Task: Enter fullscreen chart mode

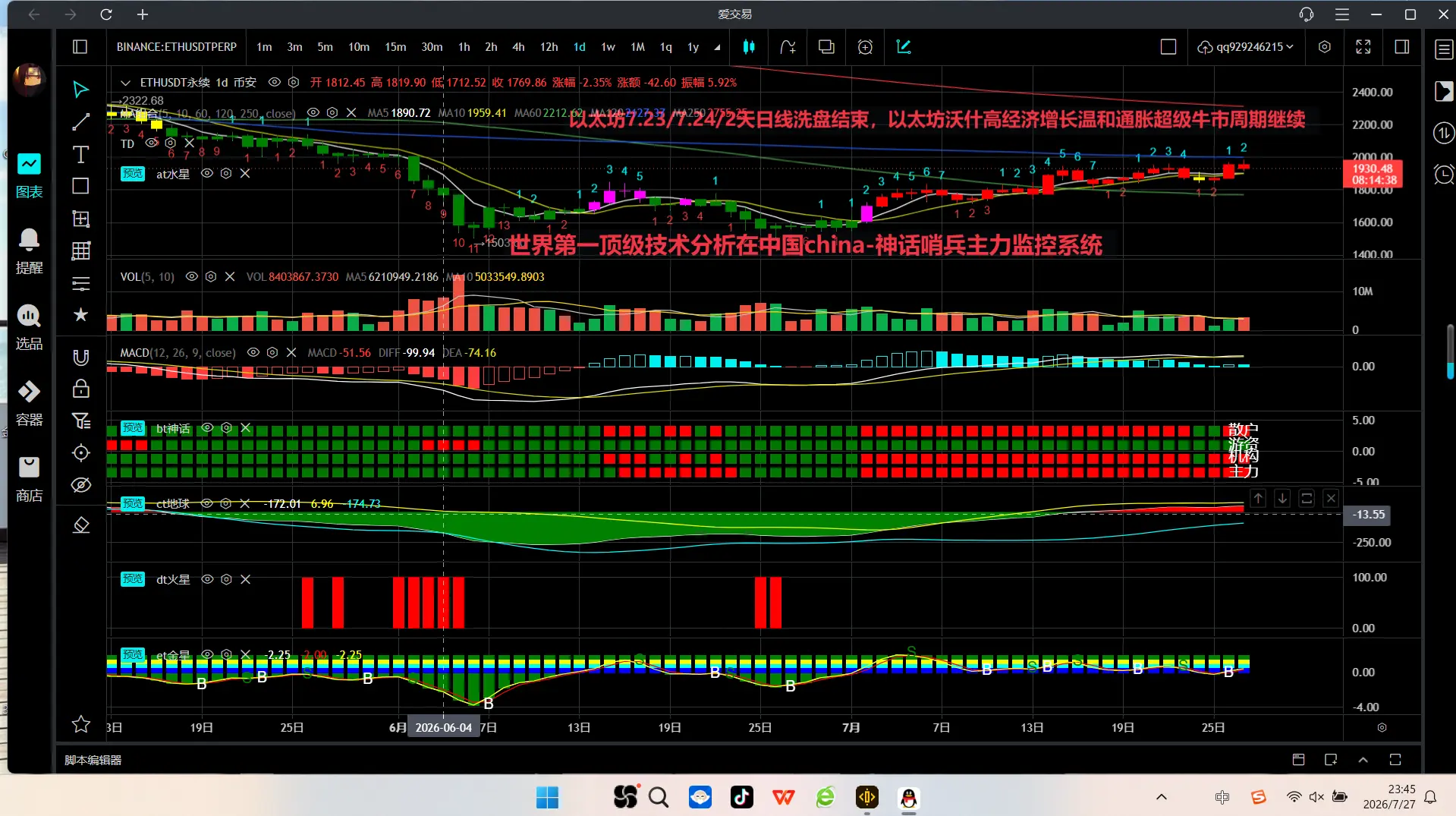Action: pos(1363,47)
